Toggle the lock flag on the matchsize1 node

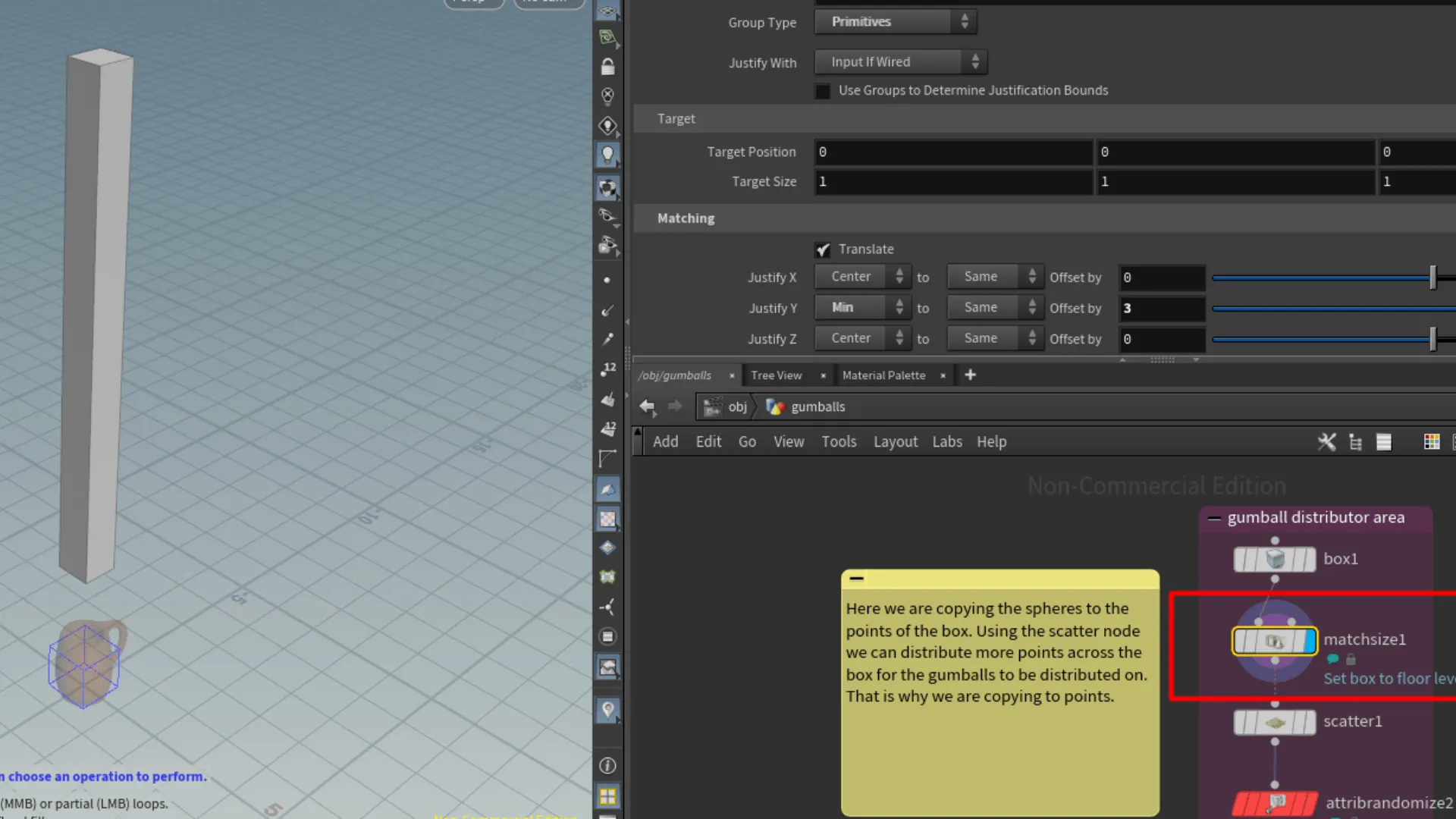1350,660
